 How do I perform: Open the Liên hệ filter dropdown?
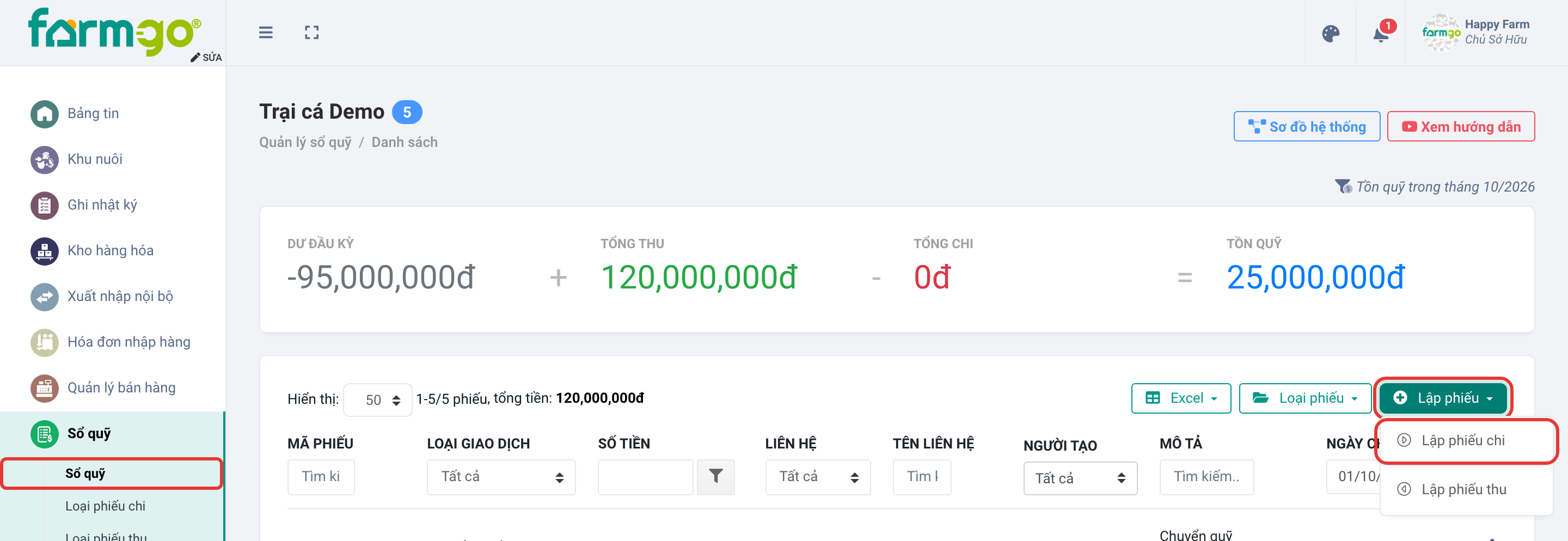click(x=817, y=476)
